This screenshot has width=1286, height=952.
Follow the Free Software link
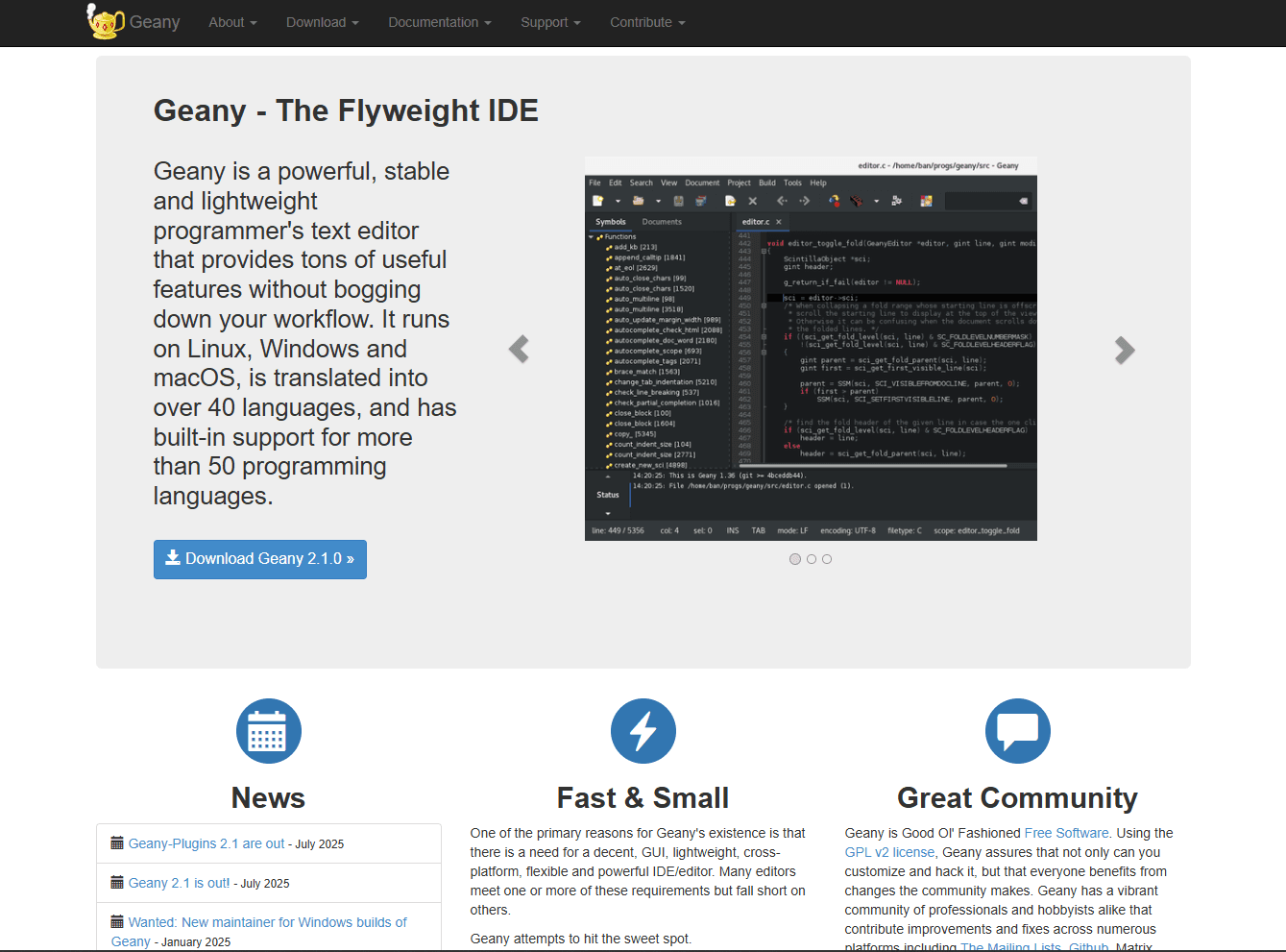[1066, 833]
